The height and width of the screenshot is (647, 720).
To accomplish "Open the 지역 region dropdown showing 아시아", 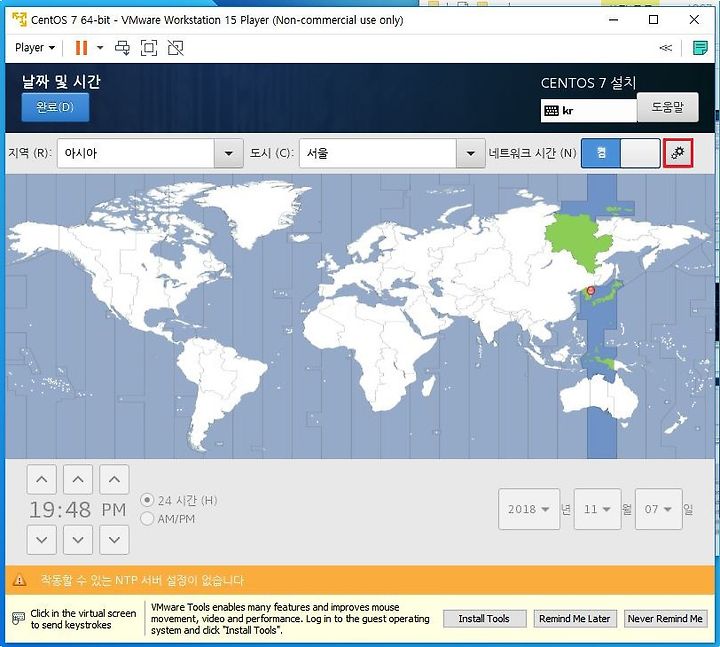I will [150, 153].
